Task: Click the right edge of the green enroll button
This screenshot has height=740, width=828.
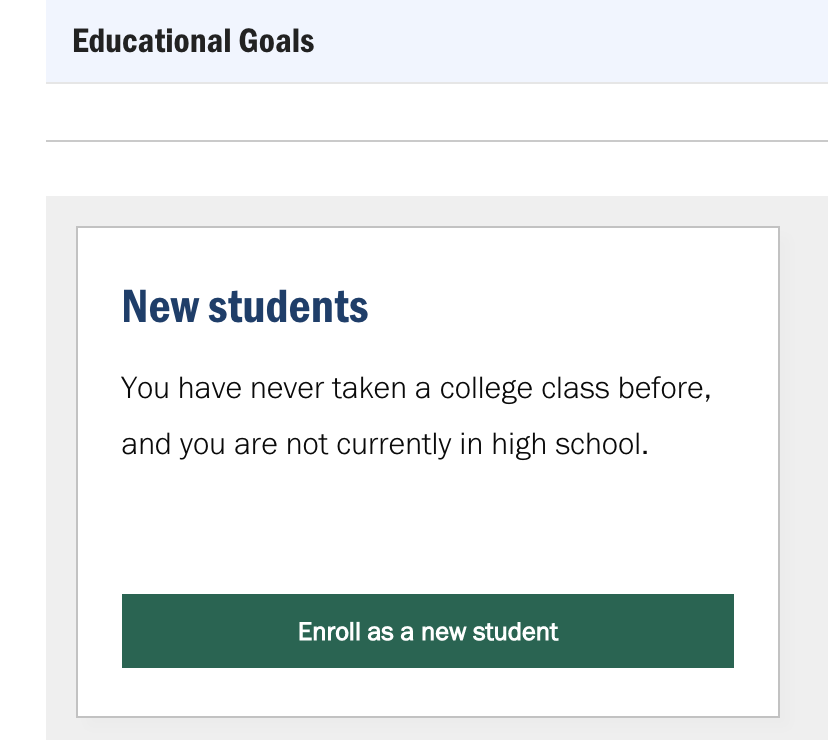Action: [724, 631]
